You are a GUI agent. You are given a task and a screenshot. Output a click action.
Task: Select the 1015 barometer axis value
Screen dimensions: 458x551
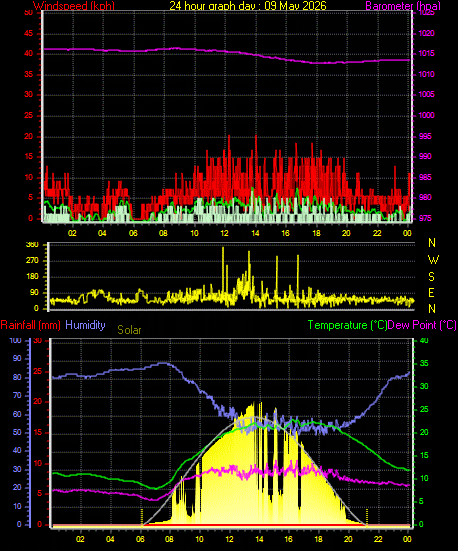click(426, 54)
